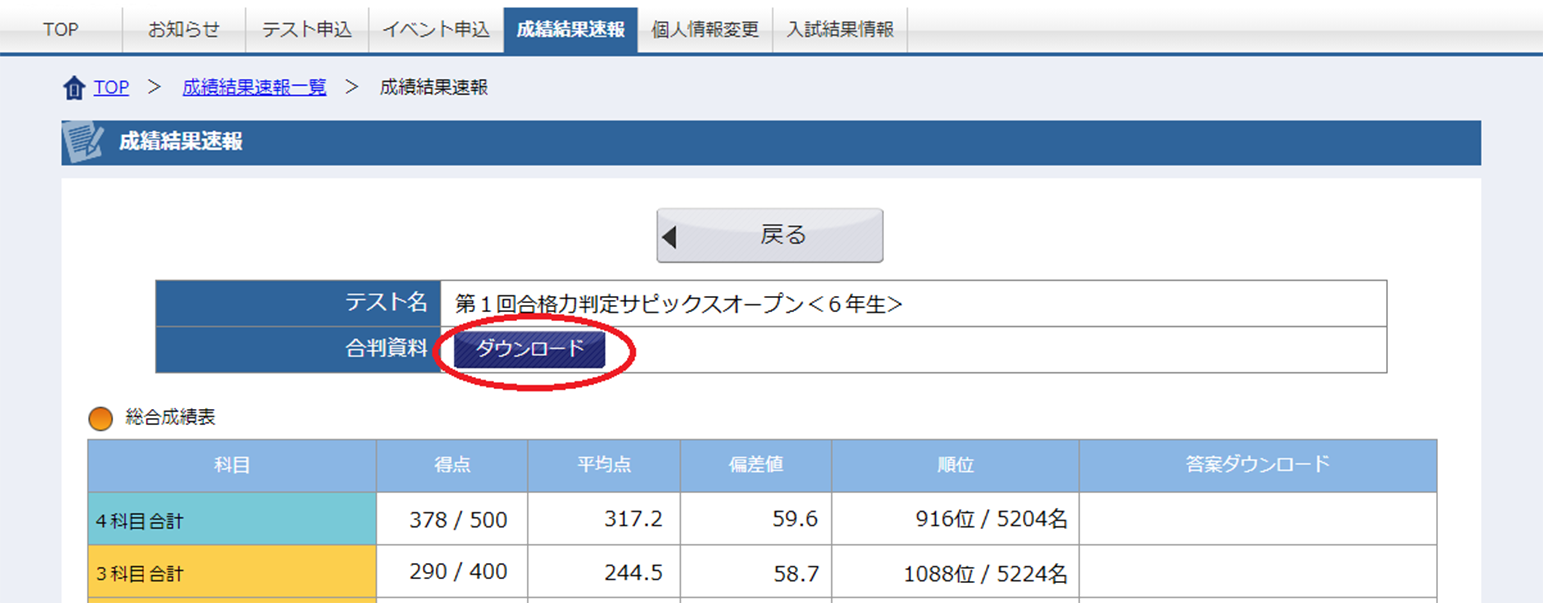Click the 平均点 column header
Viewport: 1543px width, 603px height.
604,465
